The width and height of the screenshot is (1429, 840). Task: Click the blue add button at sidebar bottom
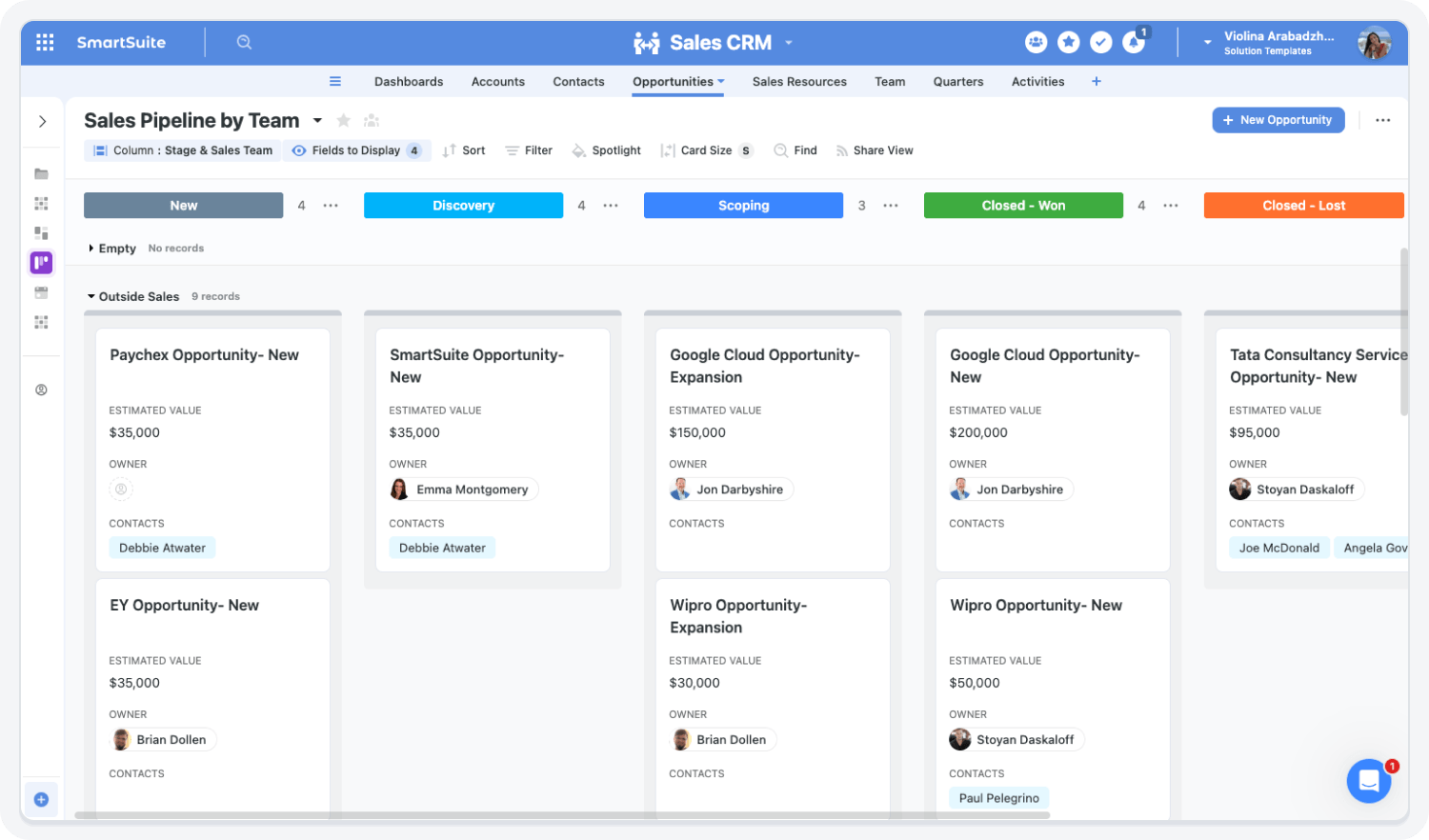[41, 799]
